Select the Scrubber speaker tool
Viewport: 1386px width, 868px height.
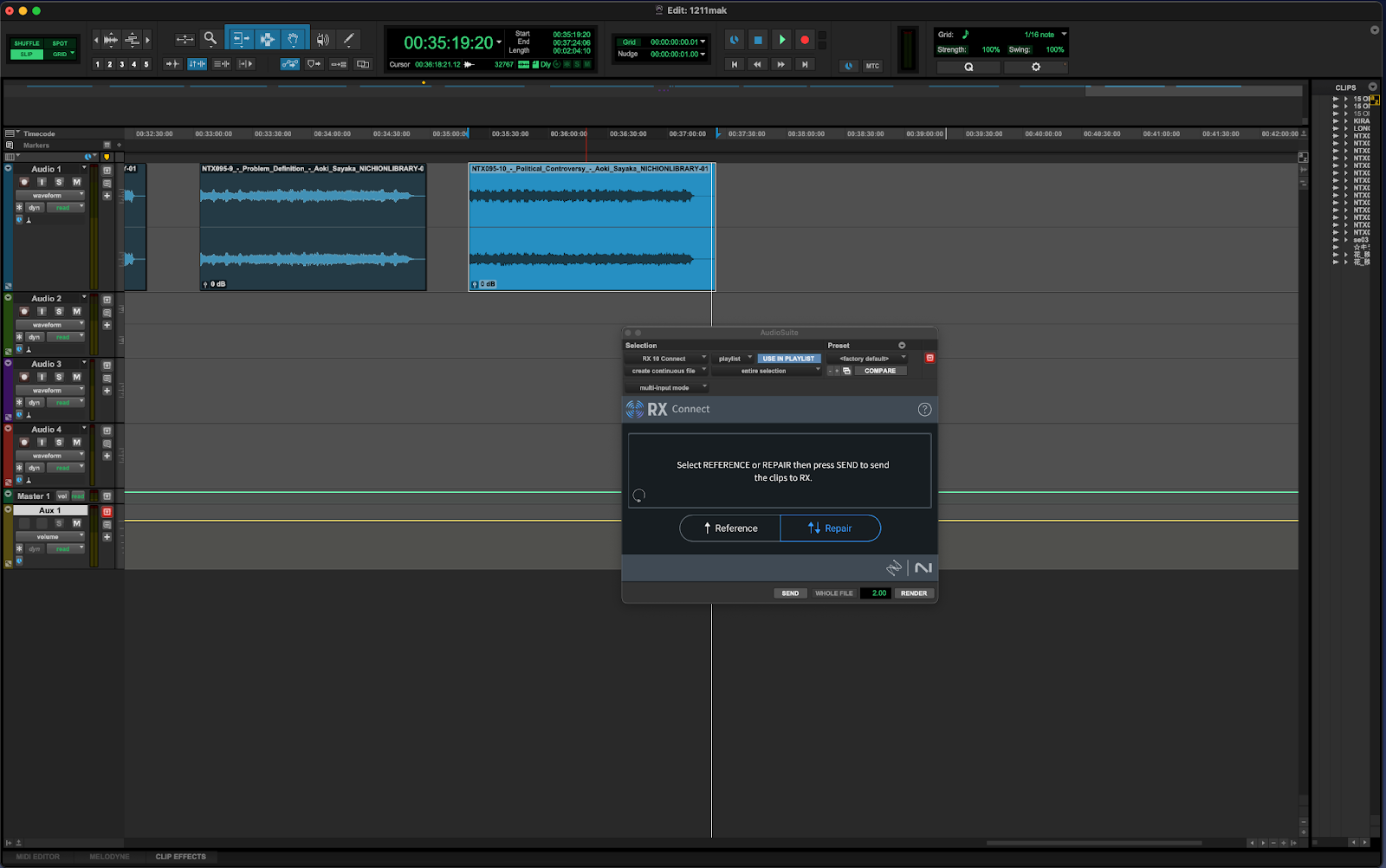(x=323, y=39)
